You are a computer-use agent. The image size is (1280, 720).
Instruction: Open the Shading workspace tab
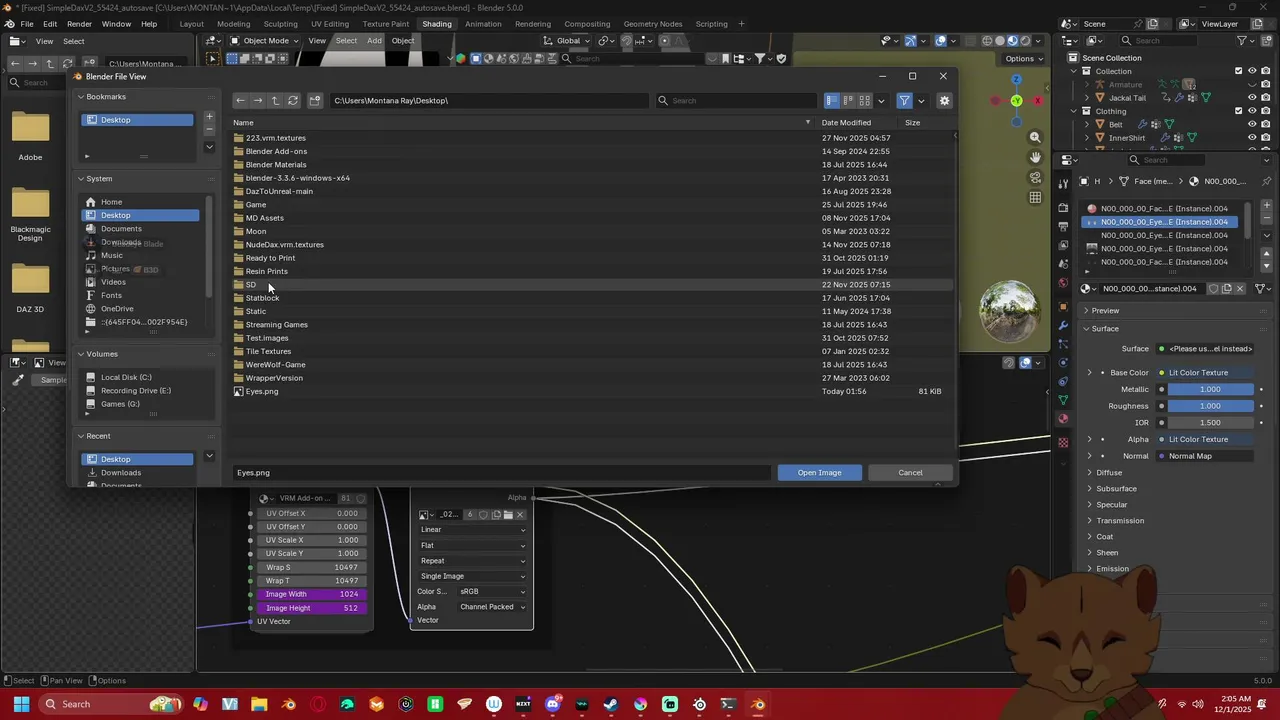point(437,24)
